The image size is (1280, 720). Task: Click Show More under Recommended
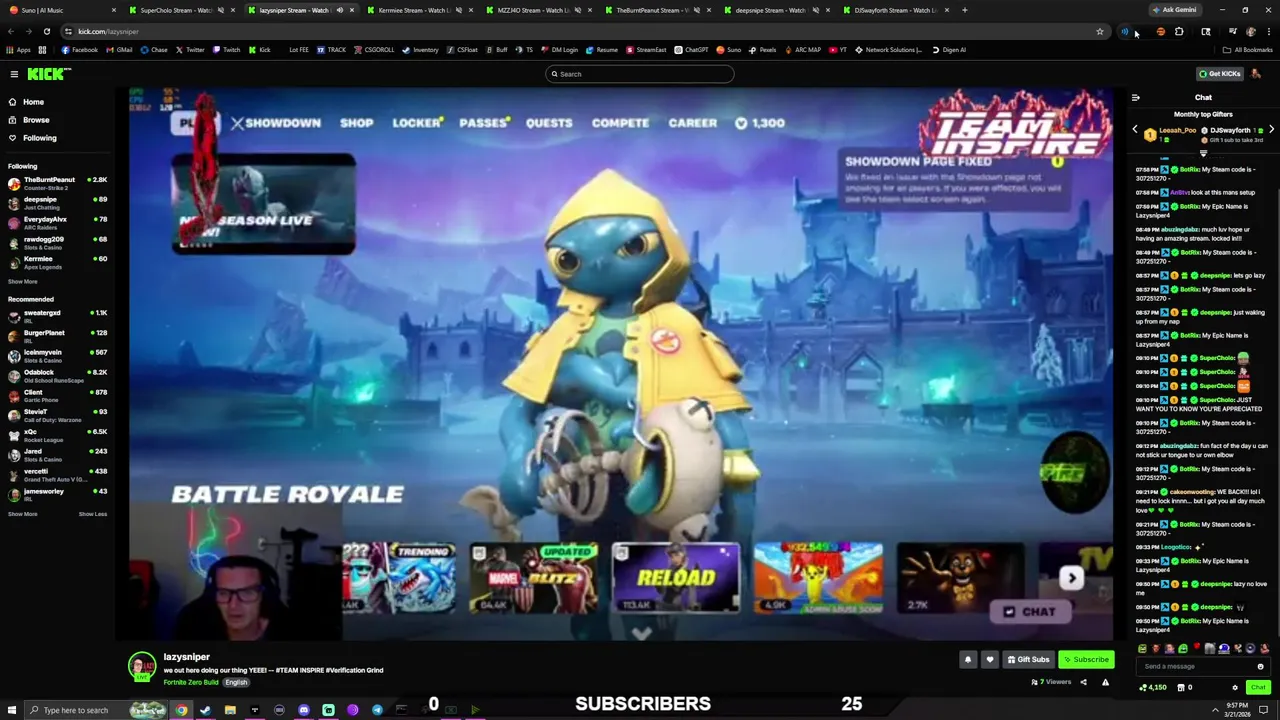(x=23, y=514)
